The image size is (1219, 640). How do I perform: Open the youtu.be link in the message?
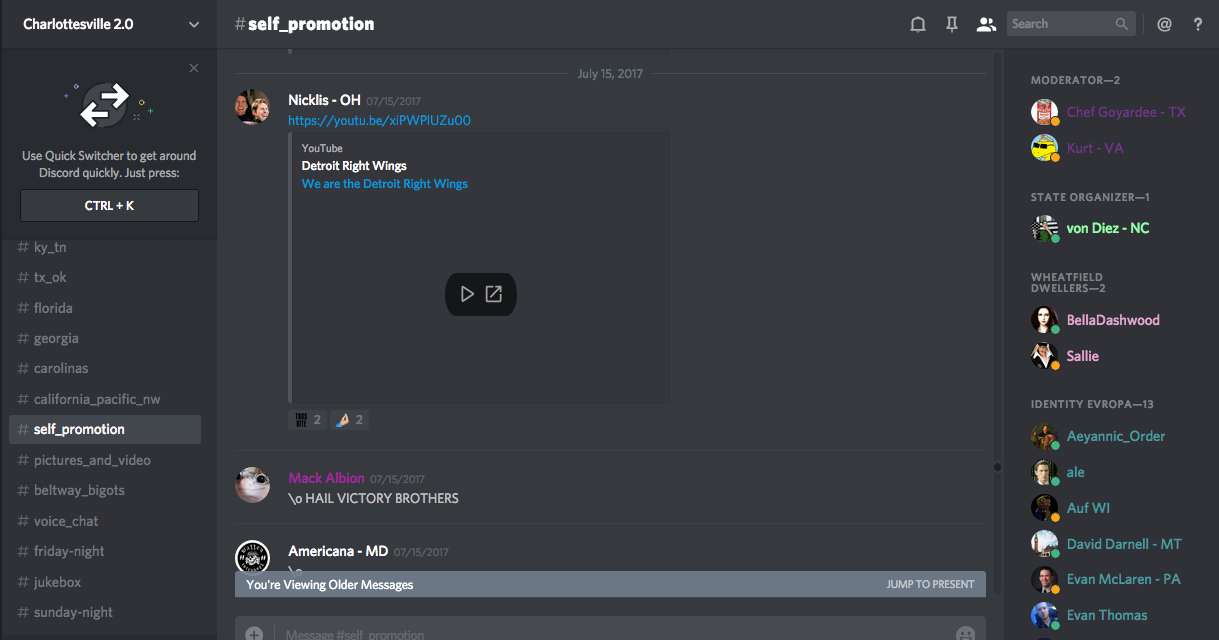coord(379,120)
